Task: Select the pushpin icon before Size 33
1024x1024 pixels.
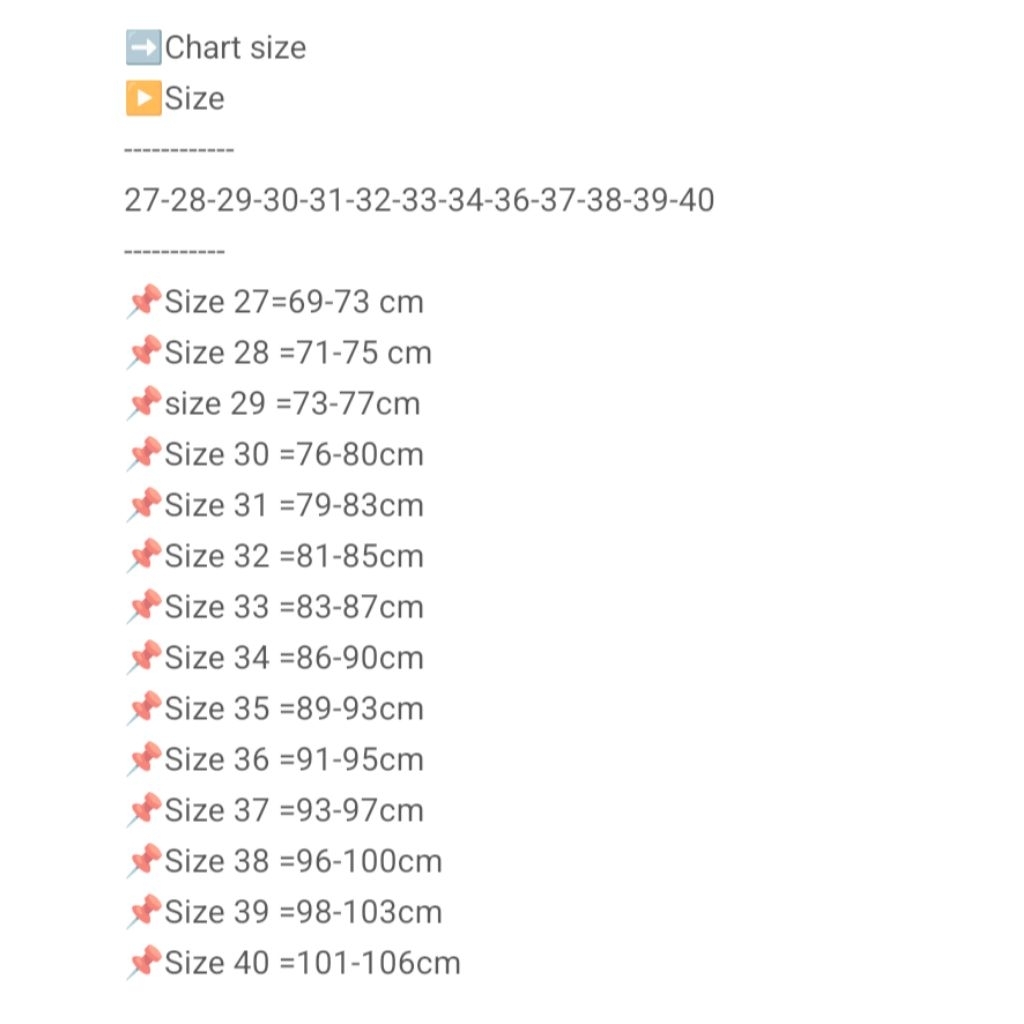Action: click(x=145, y=607)
